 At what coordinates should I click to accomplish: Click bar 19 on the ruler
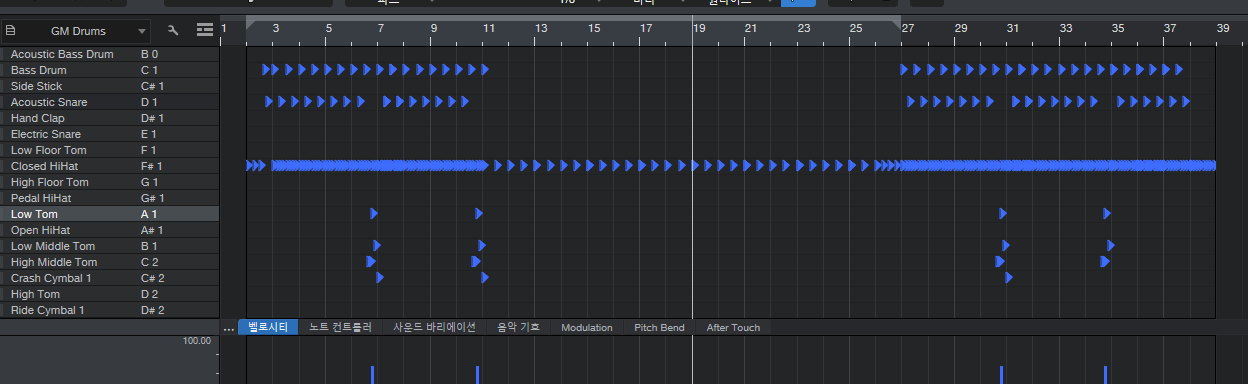699,29
